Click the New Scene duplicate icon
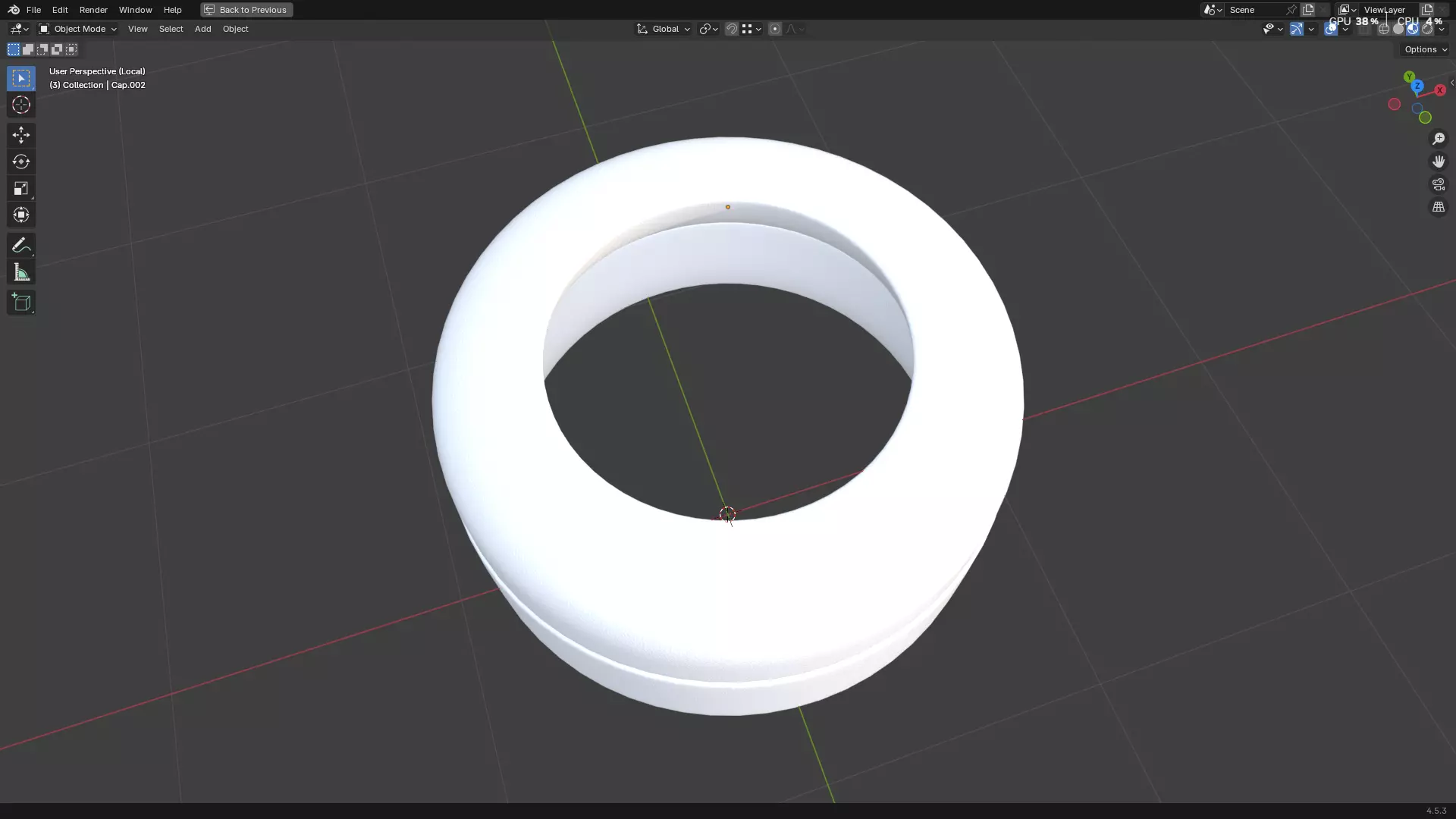Image resolution: width=1456 pixels, height=819 pixels. point(1308,10)
